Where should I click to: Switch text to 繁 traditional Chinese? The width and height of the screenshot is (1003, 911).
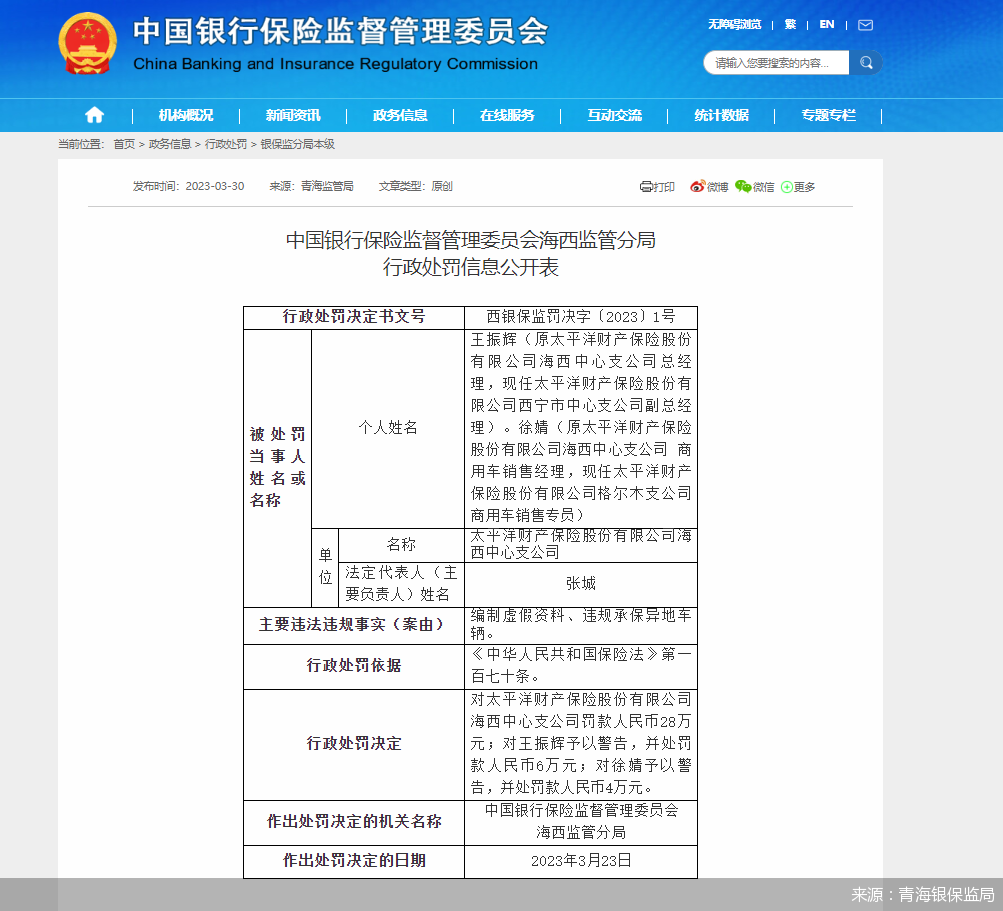(x=790, y=24)
